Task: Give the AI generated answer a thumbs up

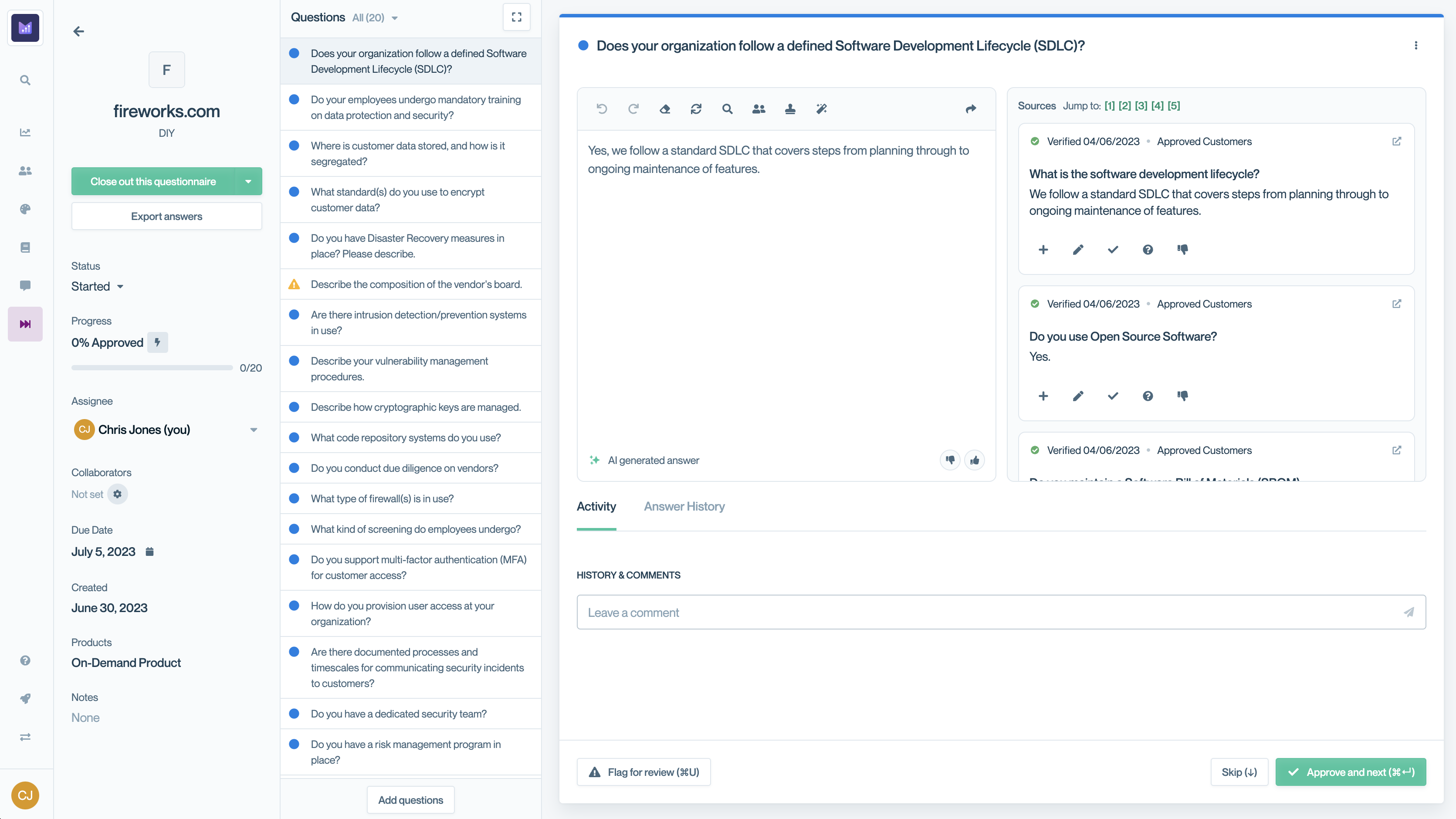Action: pyautogui.click(x=975, y=460)
